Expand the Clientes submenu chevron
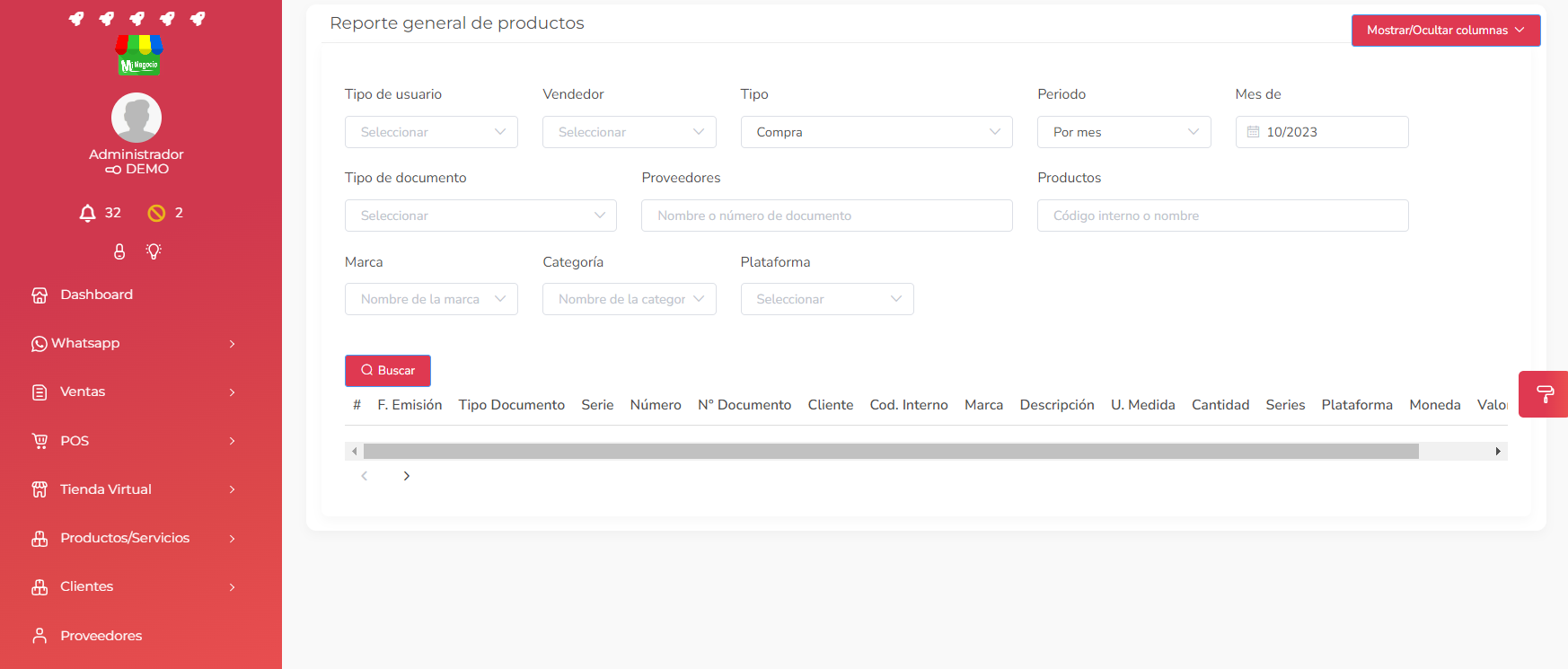This screenshot has height=669, width=1568. pos(233,587)
